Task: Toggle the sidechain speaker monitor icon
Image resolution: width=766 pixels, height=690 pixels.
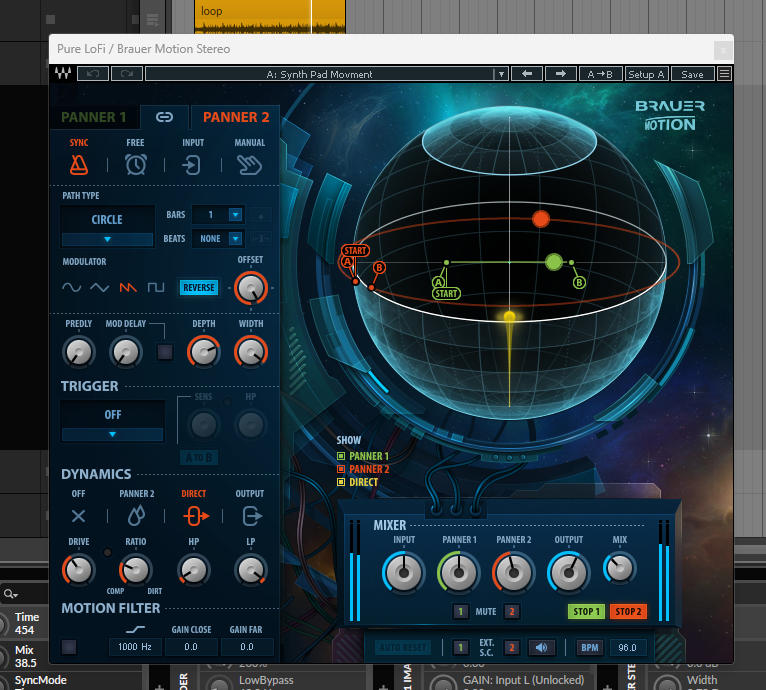Action: coord(541,647)
